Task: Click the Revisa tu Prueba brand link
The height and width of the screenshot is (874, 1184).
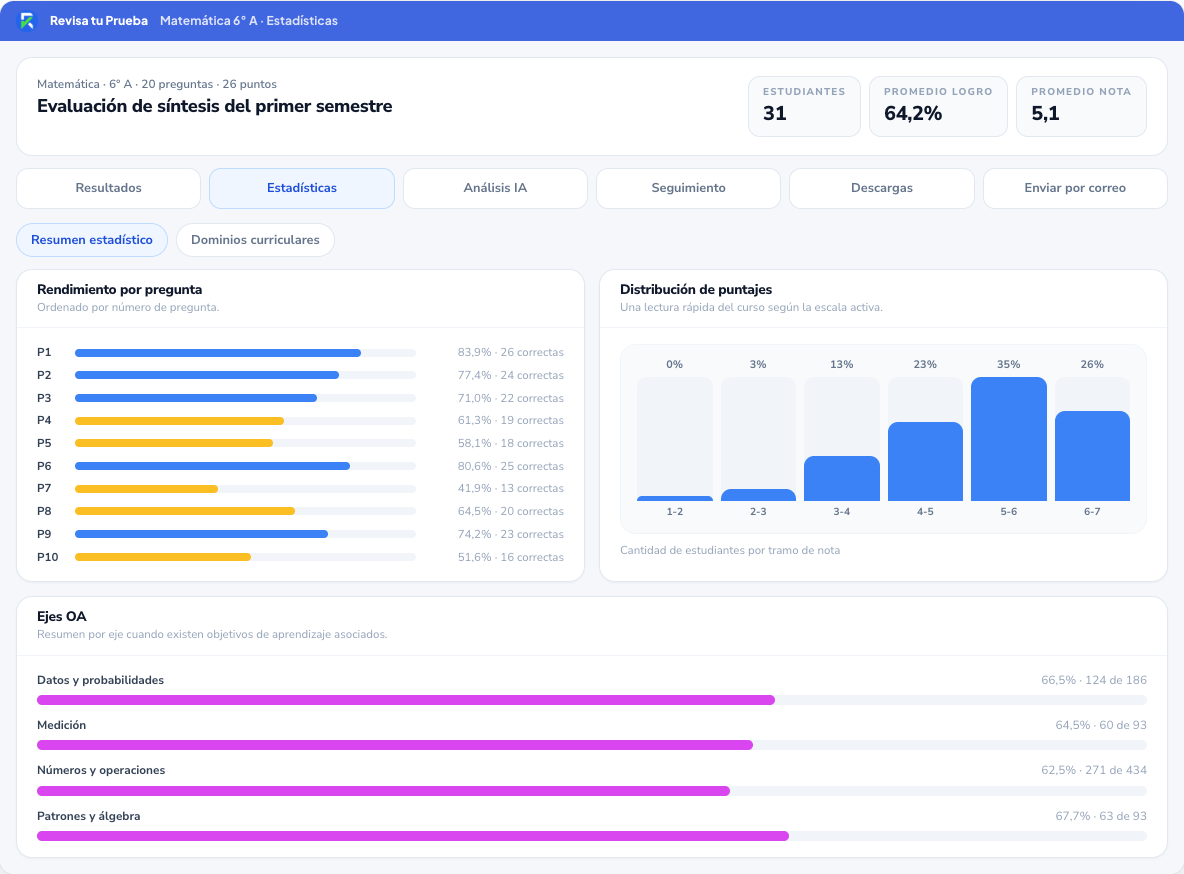Action: (x=99, y=20)
